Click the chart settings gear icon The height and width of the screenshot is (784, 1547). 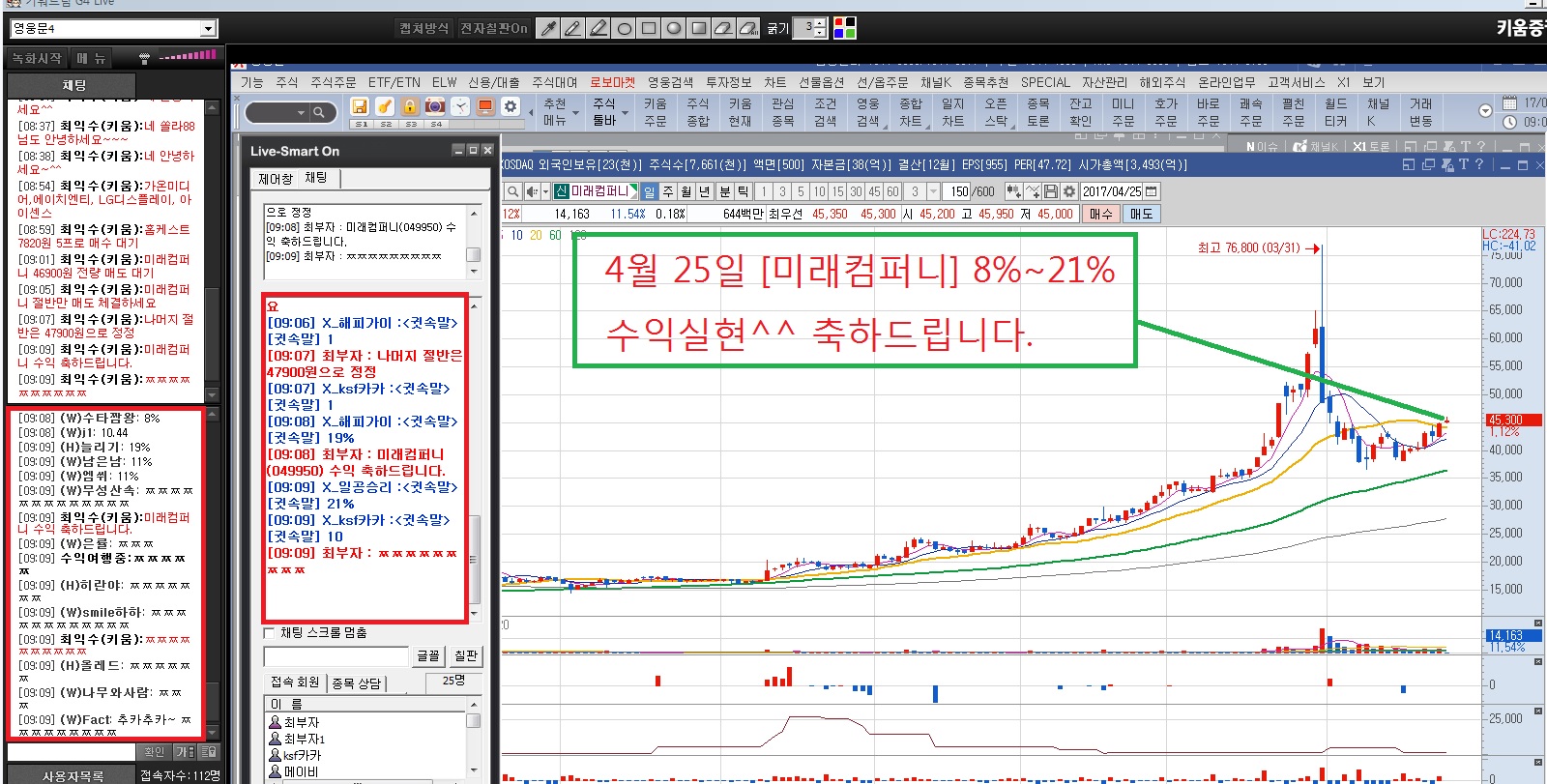(x=1069, y=191)
